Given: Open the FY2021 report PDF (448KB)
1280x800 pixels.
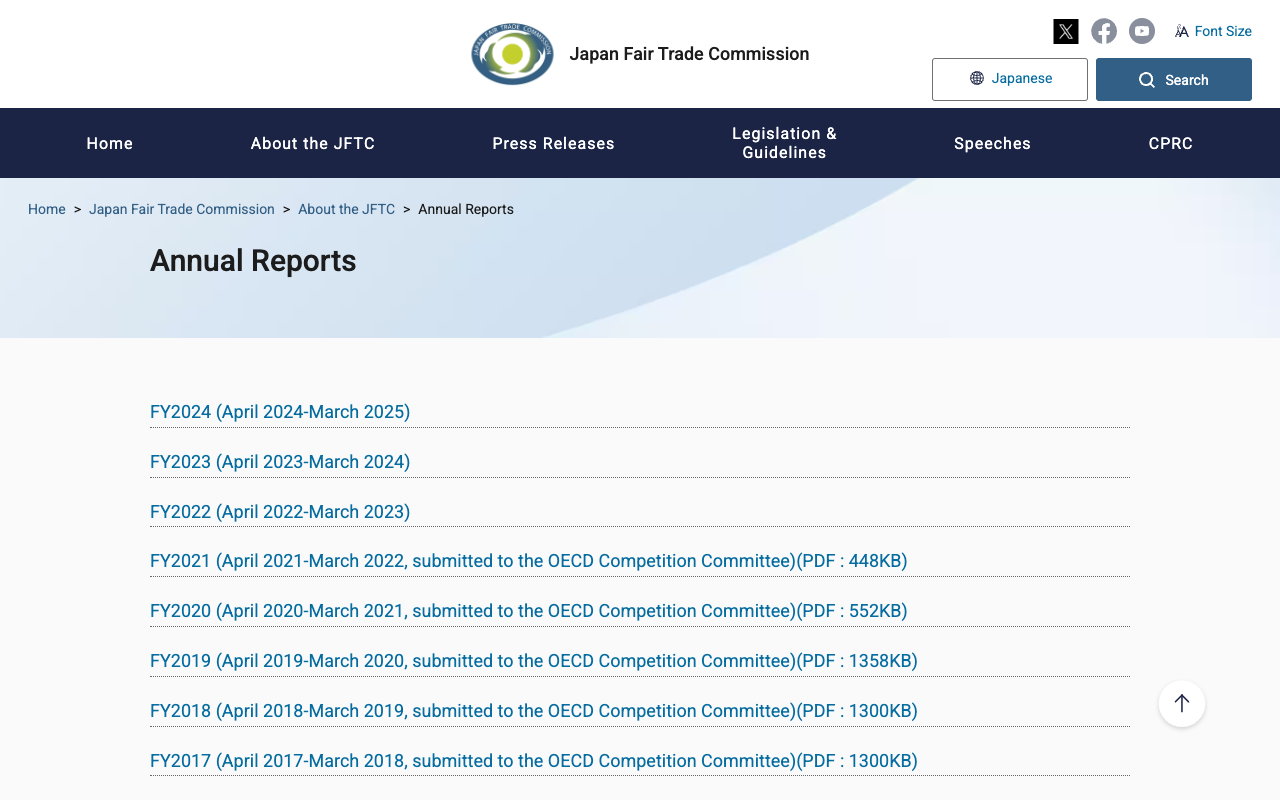Looking at the screenshot, I should (529, 561).
